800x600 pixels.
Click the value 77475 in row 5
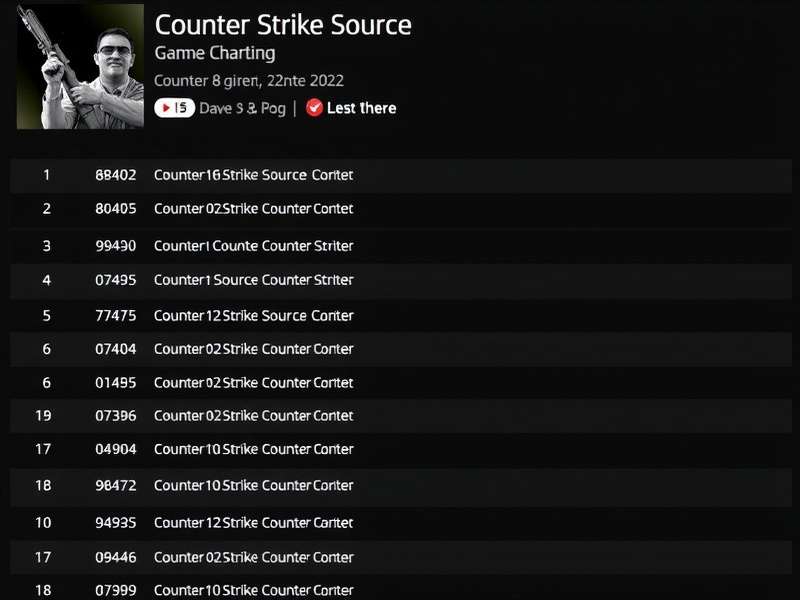[116, 316]
